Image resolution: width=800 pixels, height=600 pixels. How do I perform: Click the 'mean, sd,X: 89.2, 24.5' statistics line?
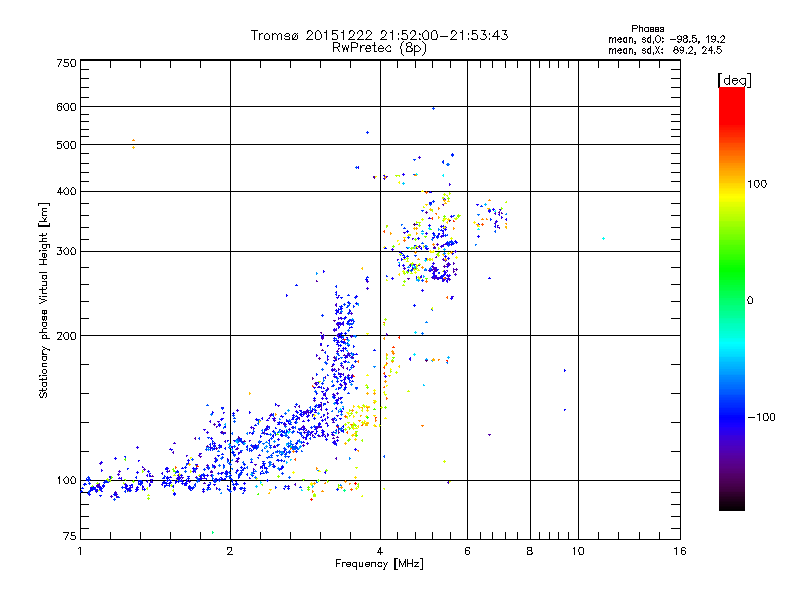pos(665,50)
